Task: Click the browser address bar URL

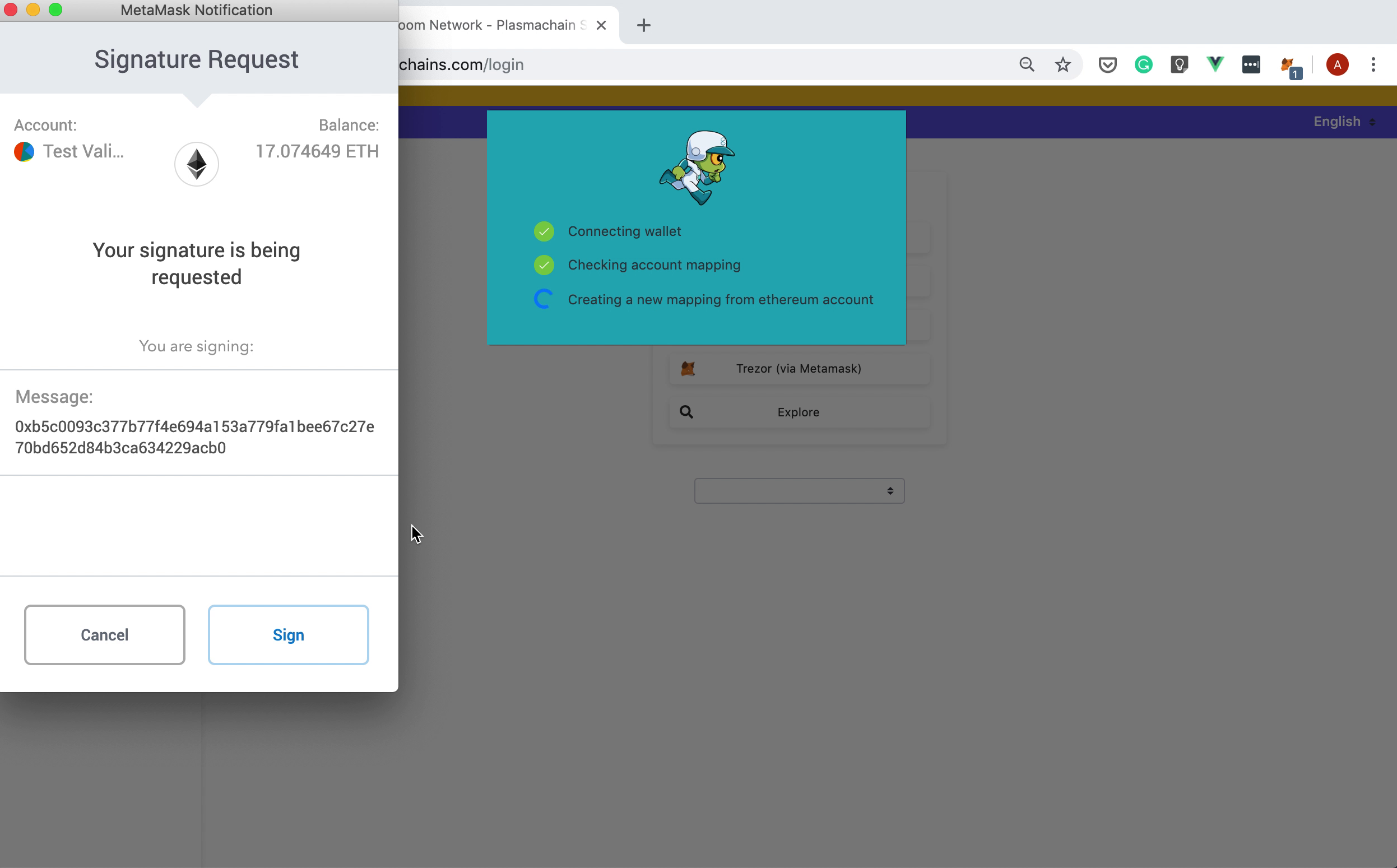Action: pyautogui.click(x=461, y=64)
